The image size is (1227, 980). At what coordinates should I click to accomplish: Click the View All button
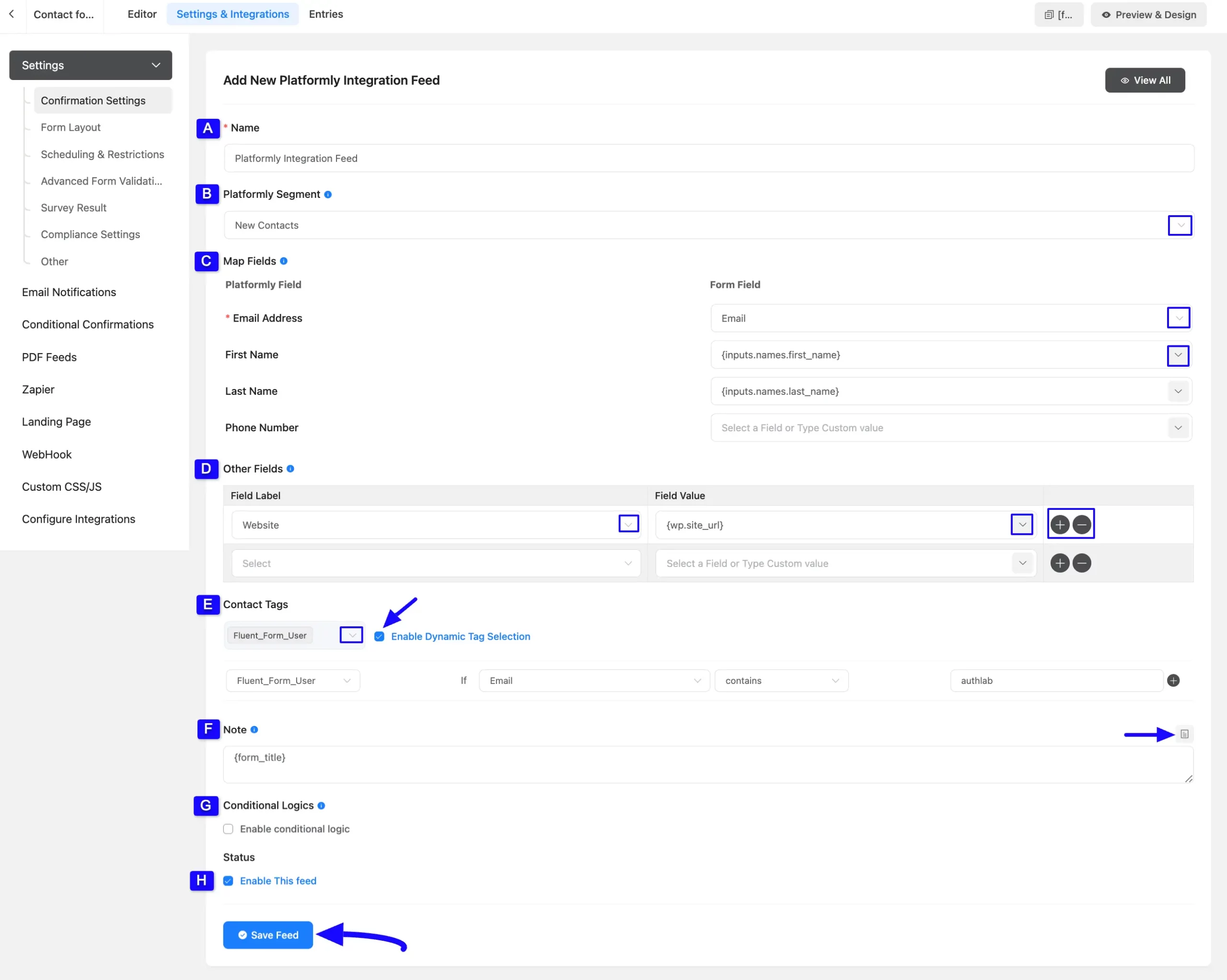(1145, 80)
